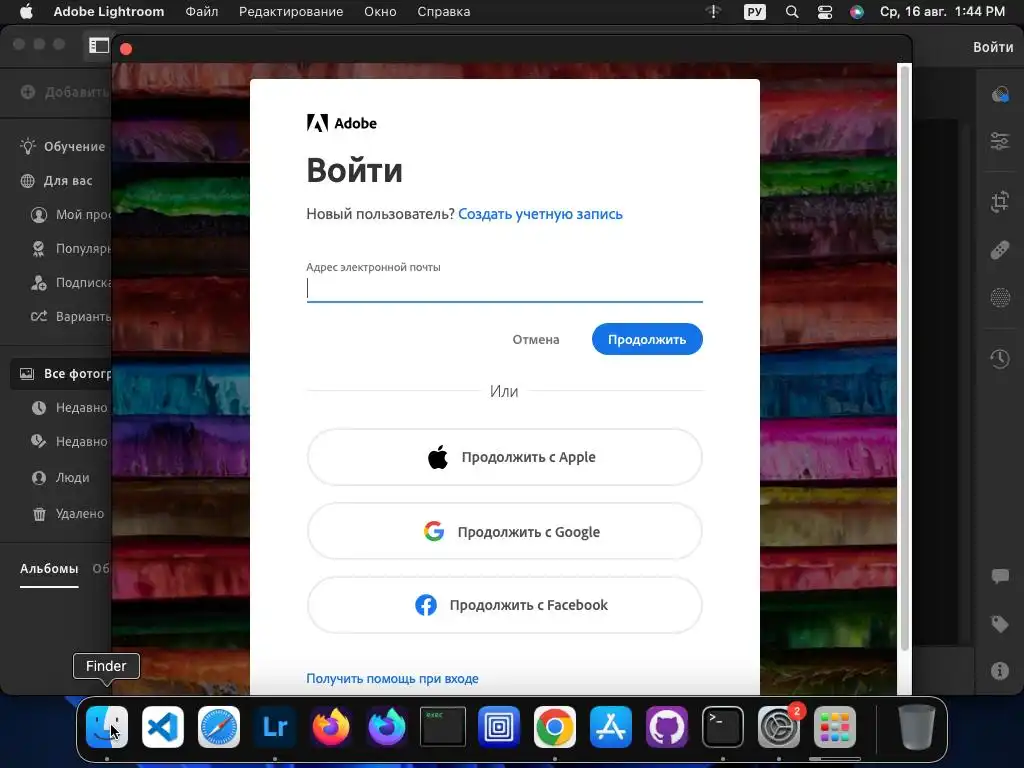The width and height of the screenshot is (1024, 768).
Task: Open the Справка menu
Action: click(444, 12)
